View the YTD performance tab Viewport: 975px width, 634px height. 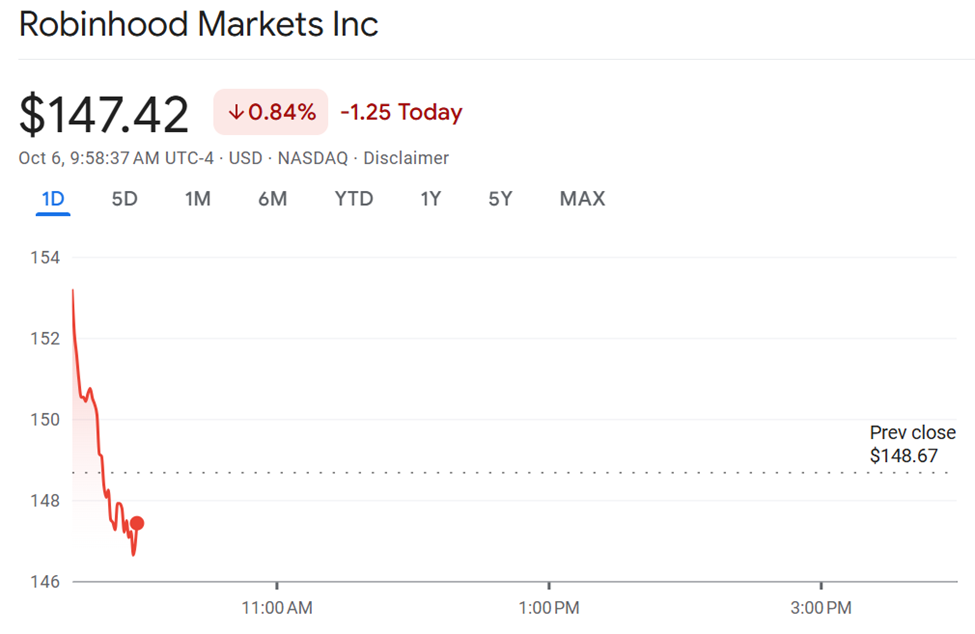(353, 199)
